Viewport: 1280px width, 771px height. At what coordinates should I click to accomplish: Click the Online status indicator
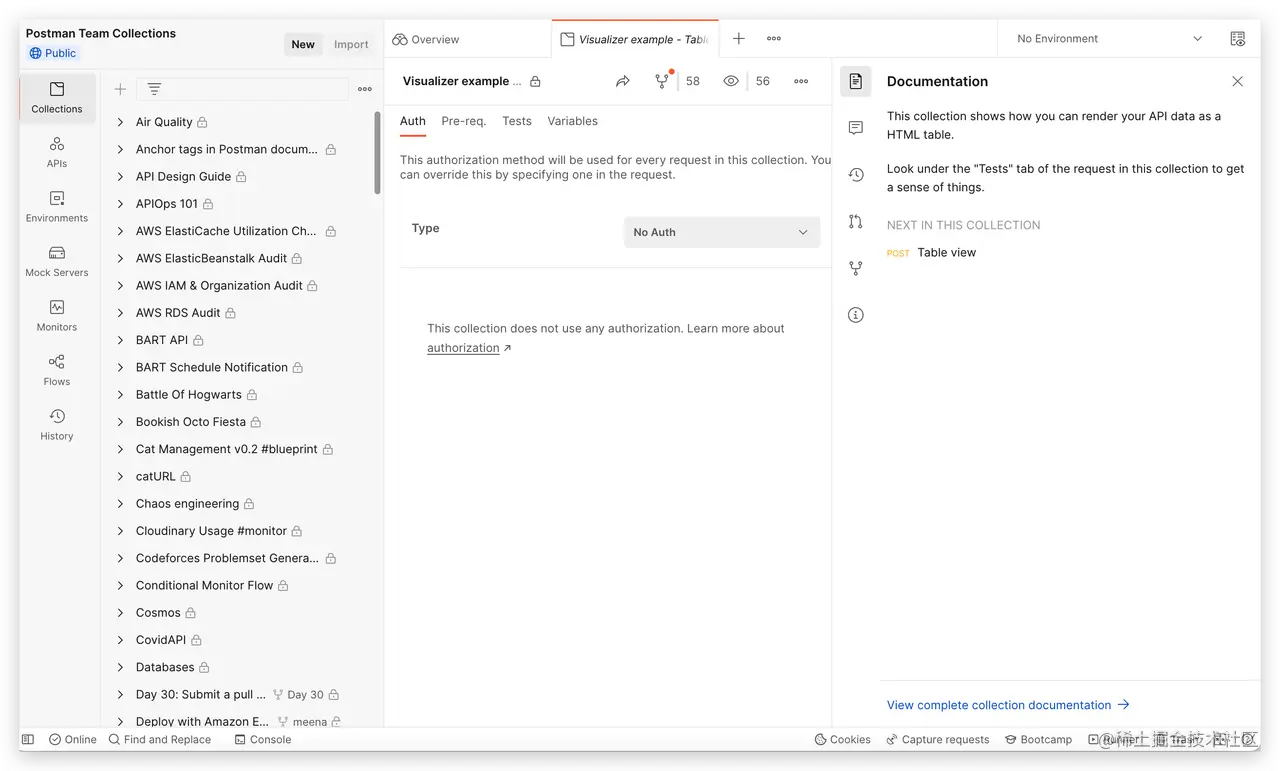[x=73, y=740]
